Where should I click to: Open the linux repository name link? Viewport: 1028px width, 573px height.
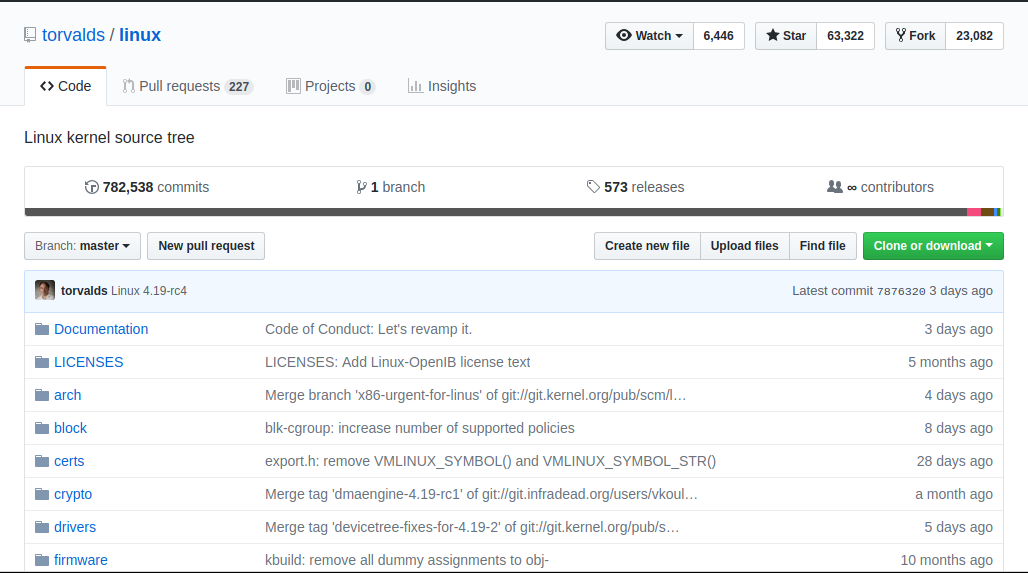[x=140, y=35]
